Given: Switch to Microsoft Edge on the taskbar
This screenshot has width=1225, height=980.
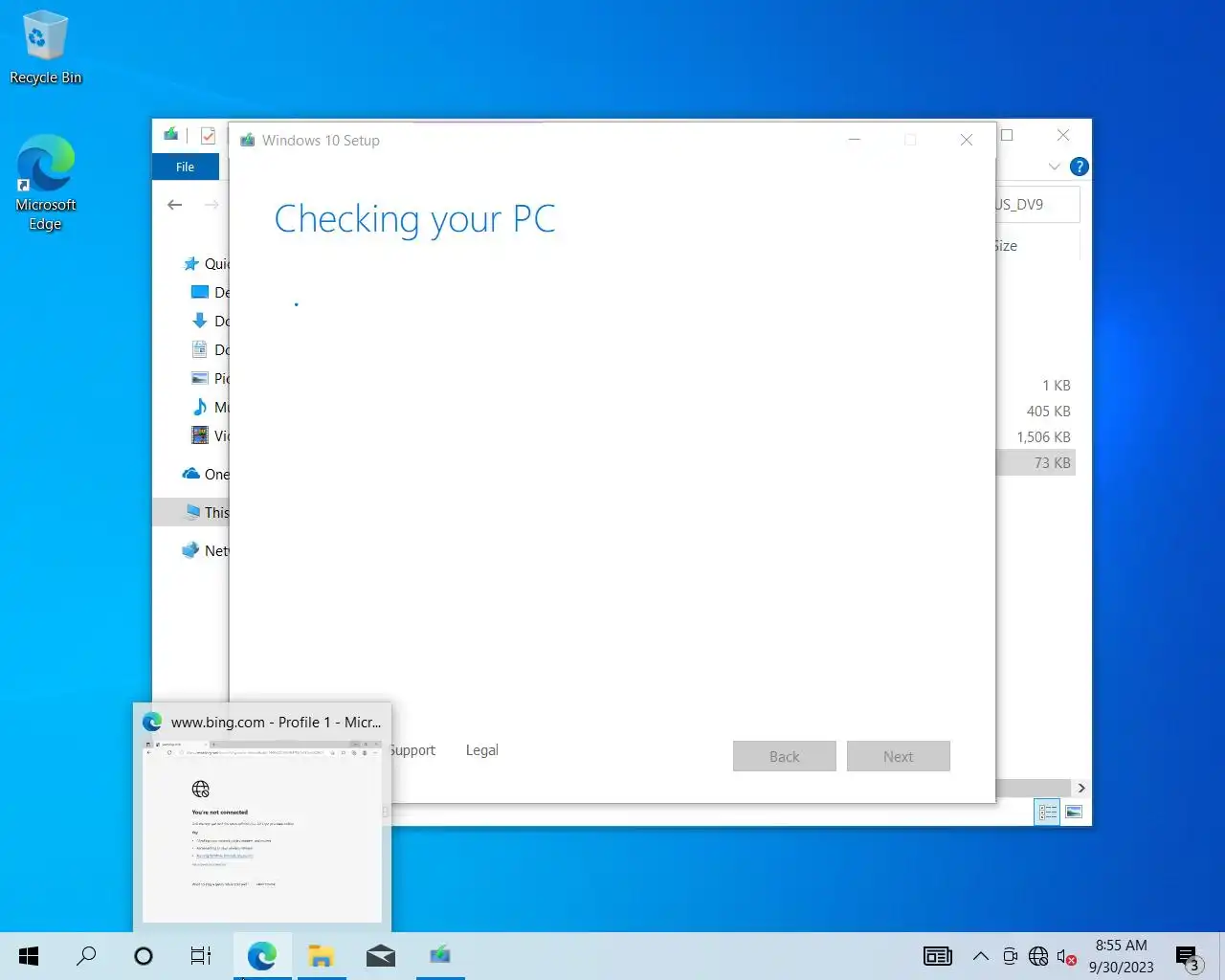Looking at the screenshot, I should (262, 956).
